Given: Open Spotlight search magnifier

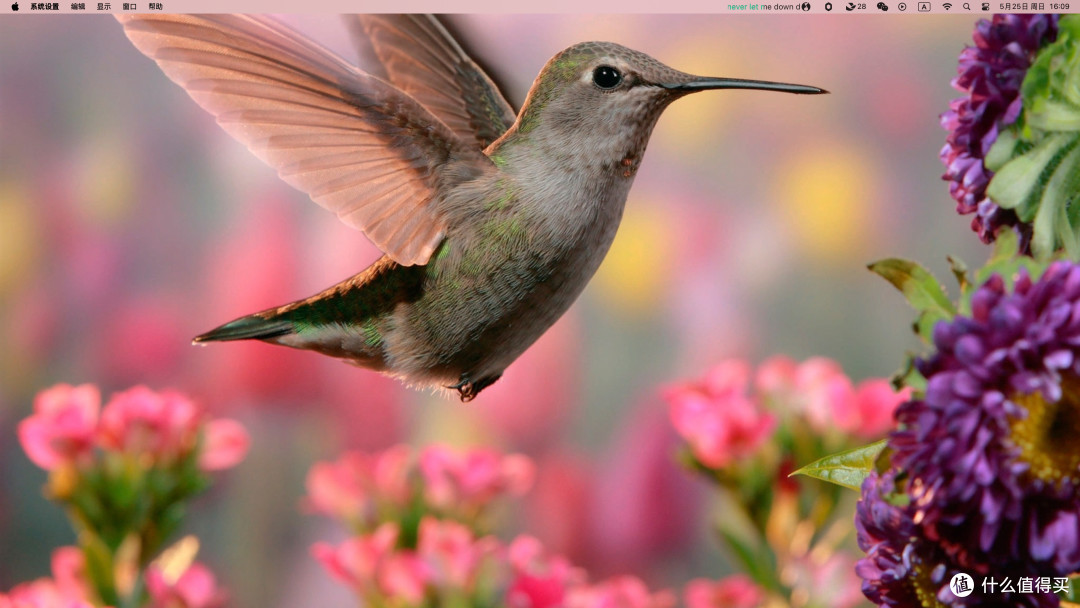Looking at the screenshot, I should pos(967,6).
